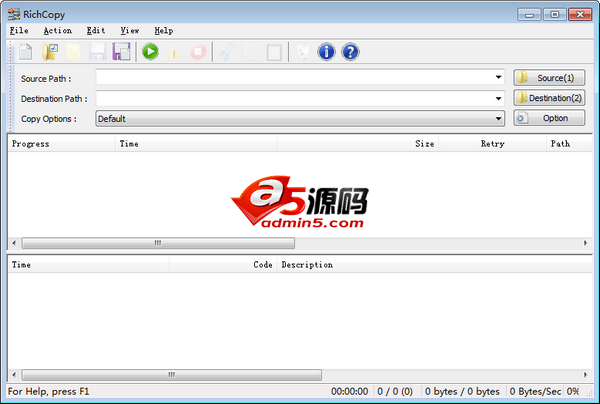Click the upper list Time column header
The width and height of the screenshot is (600, 404).
coord(196,144)
